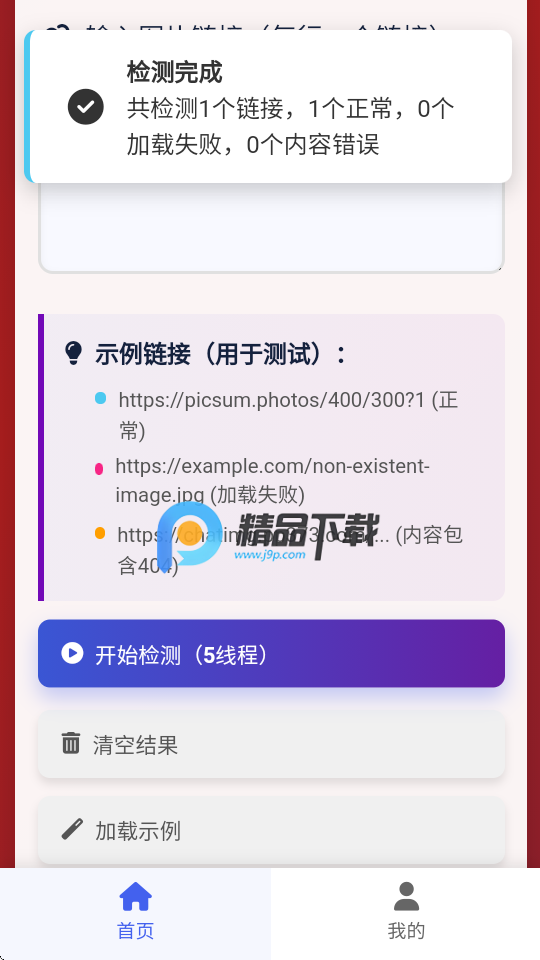Click the 检测完成 notification title
The width and height of the screenshot is (540, 960).
[174, 72]
